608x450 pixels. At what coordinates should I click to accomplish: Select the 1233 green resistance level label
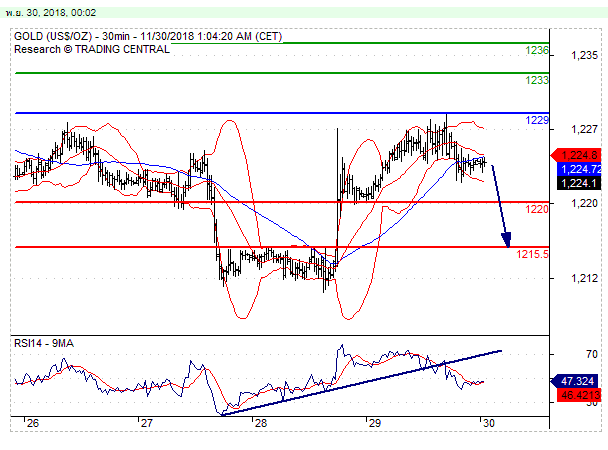537,79
